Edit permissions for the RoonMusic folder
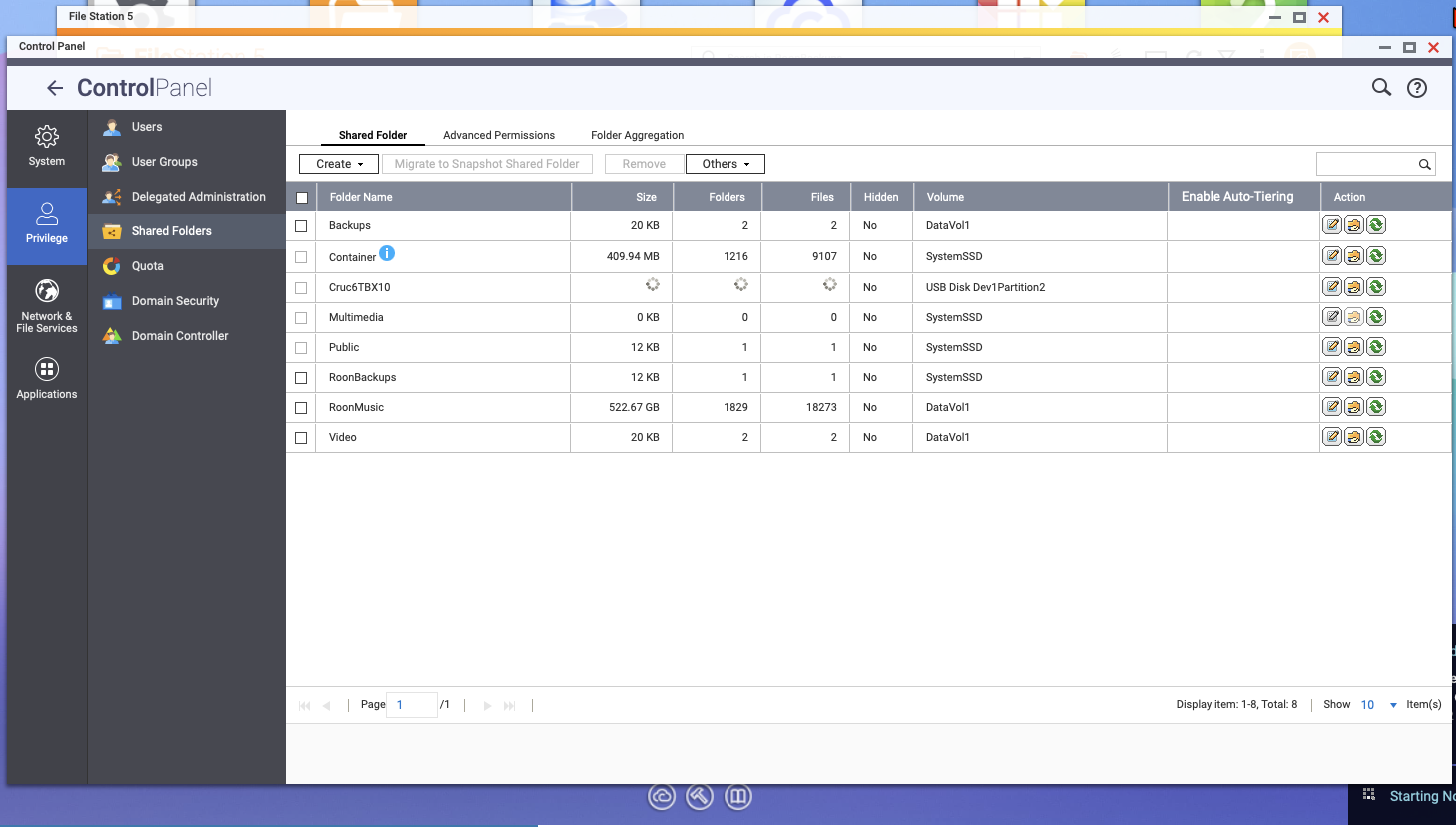 [x=1354, y=407]
